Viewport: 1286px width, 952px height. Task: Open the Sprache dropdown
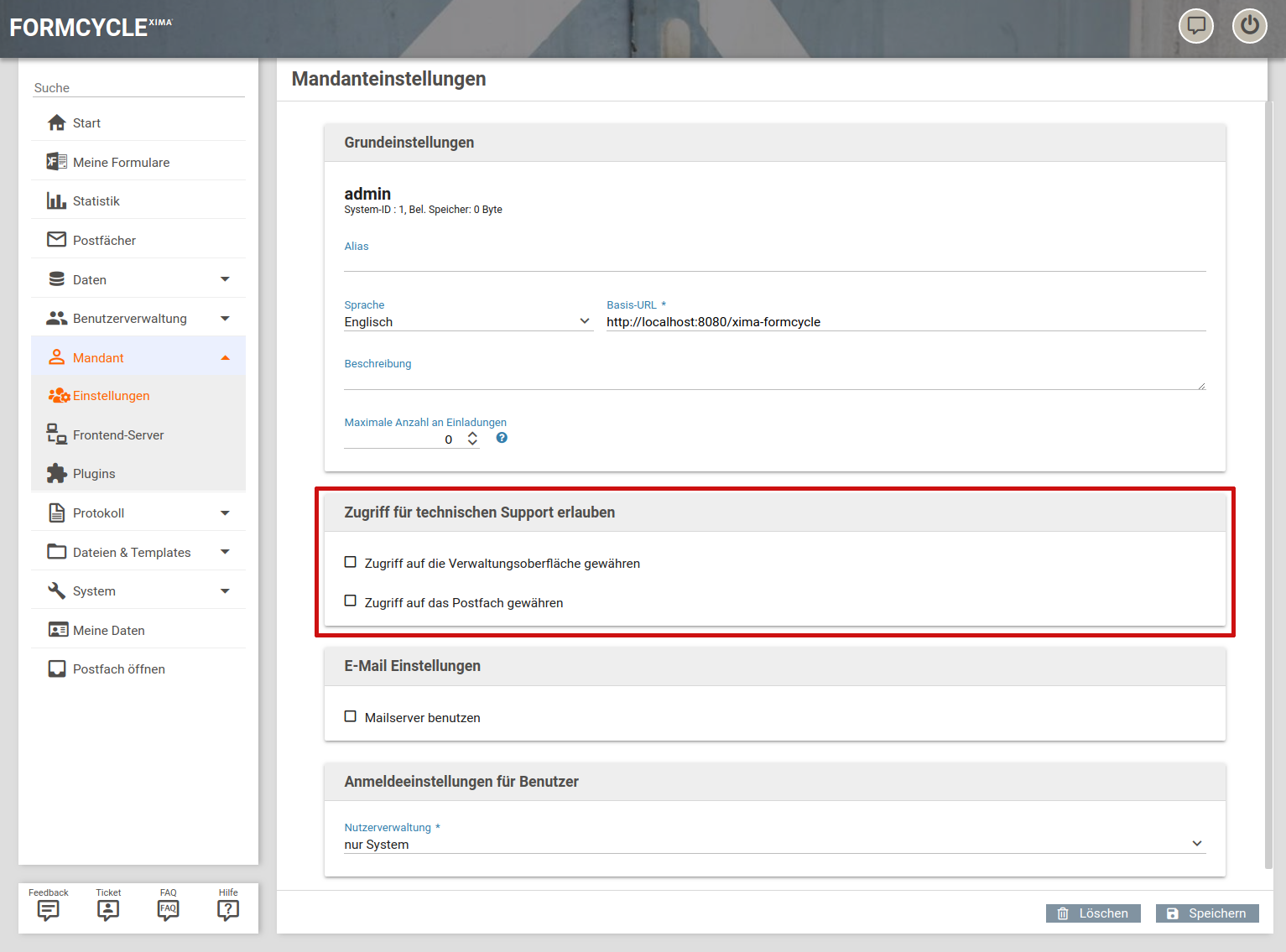pyautogui.click(x=467, y=322)
